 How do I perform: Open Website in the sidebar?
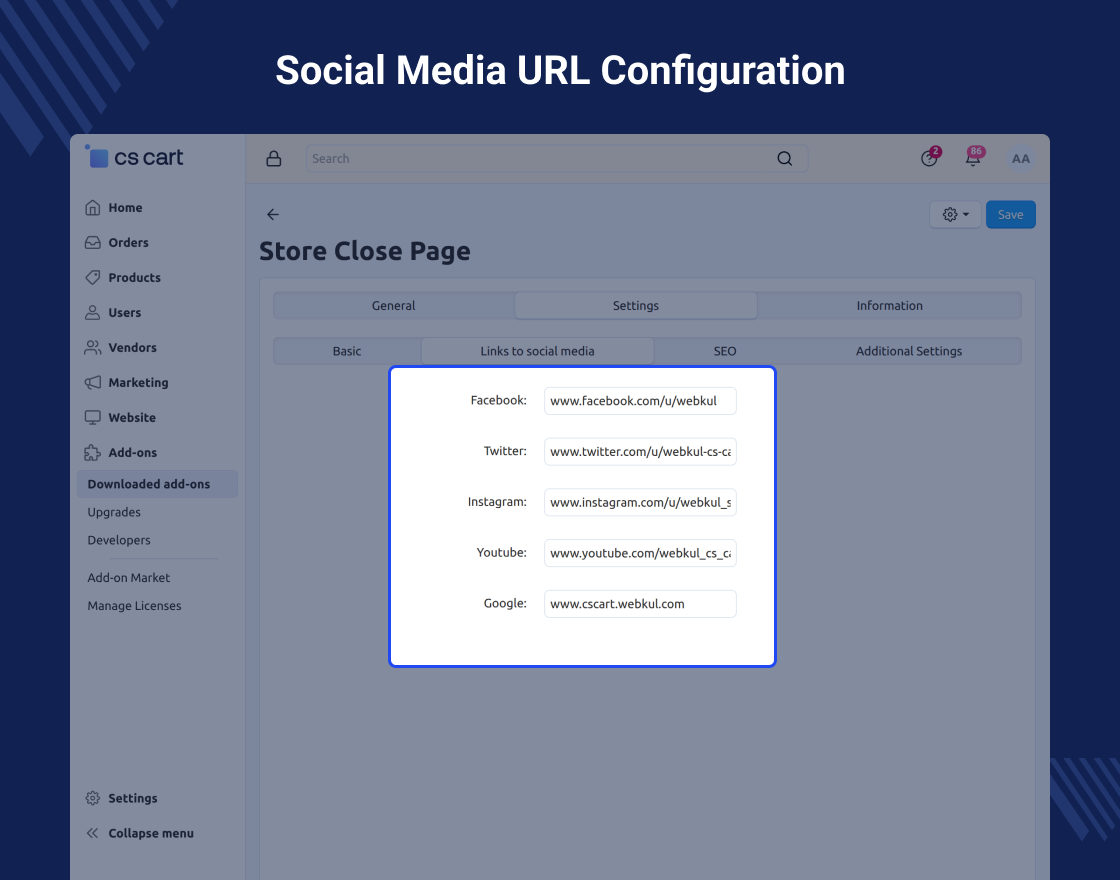(132, 417)
